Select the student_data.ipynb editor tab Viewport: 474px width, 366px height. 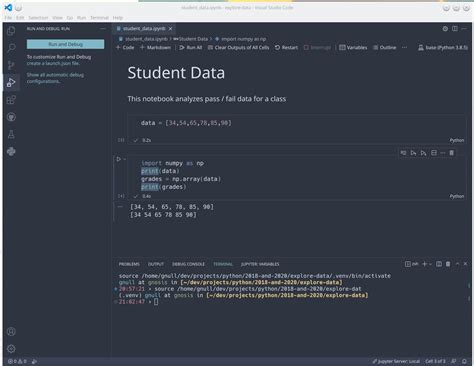[x=144, y=29]
